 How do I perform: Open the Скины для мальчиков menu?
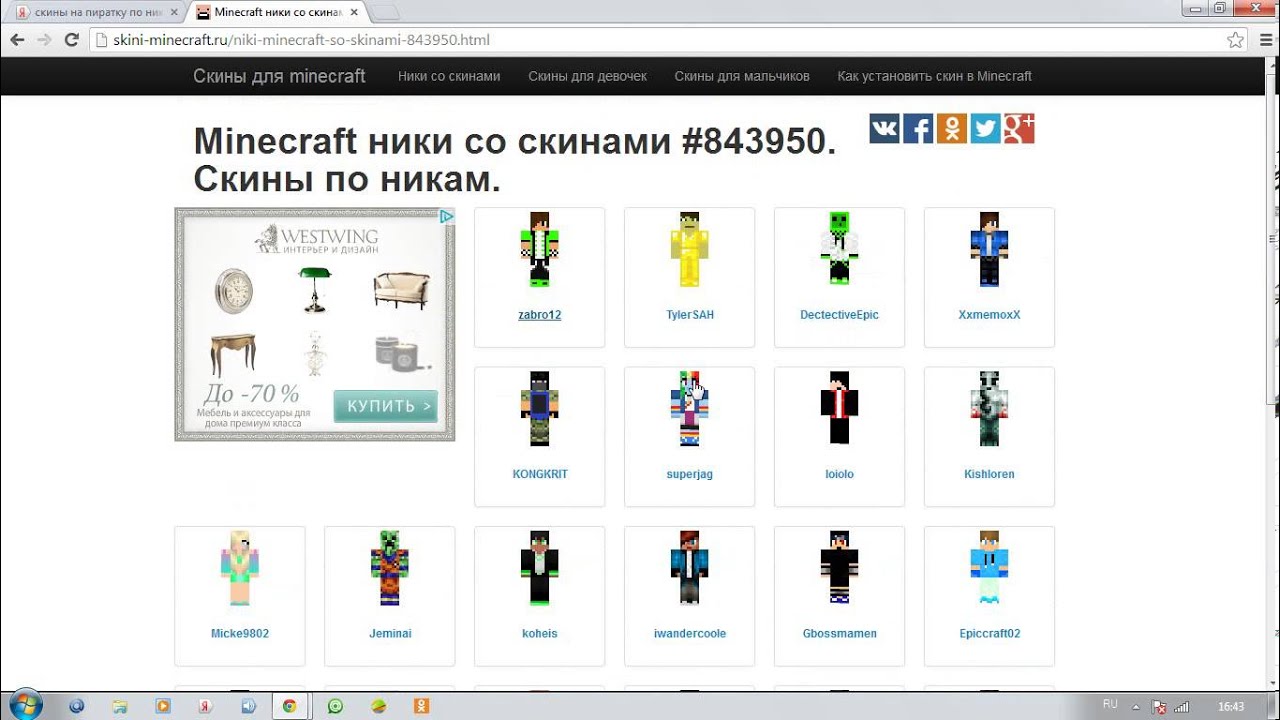(742, 76)
